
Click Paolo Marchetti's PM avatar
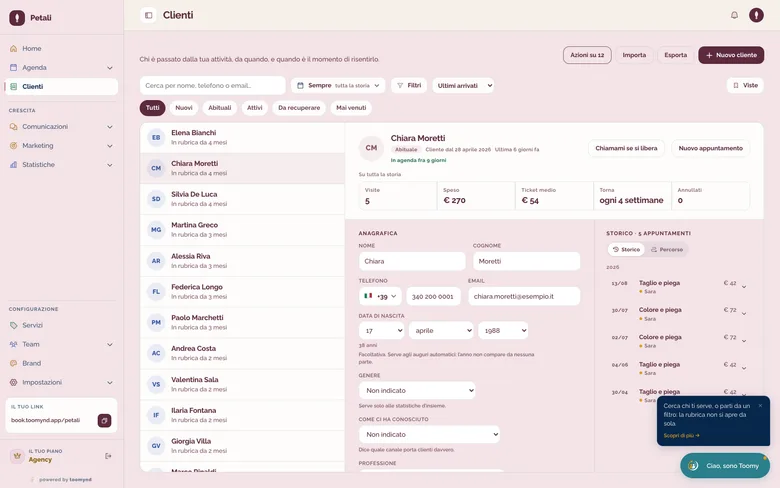(156, 322)
